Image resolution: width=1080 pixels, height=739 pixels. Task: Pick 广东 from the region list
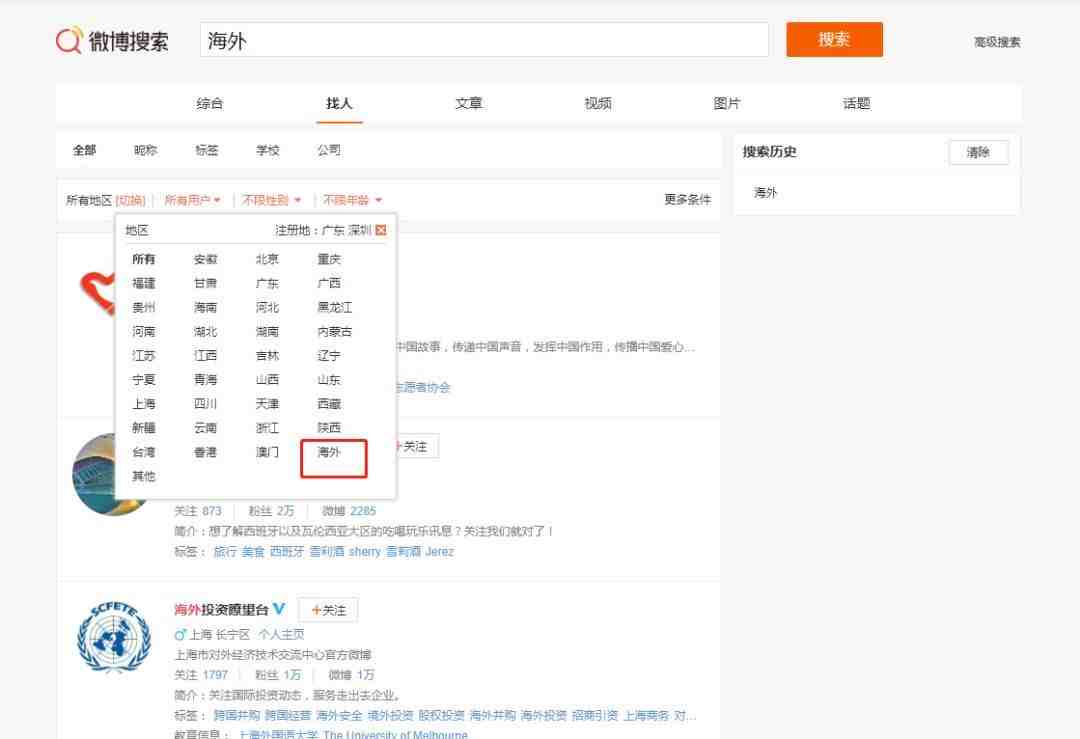pyautogui.click(x=267, y=283)
